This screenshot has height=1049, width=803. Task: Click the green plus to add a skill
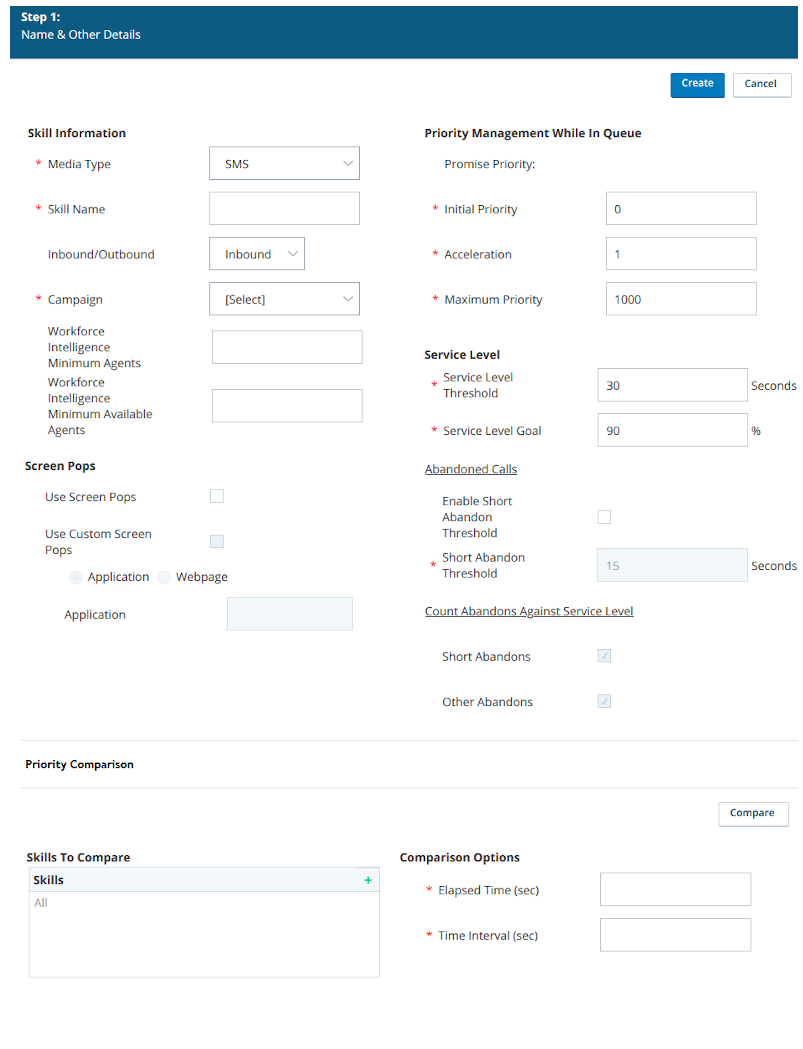tap(368, 879)
